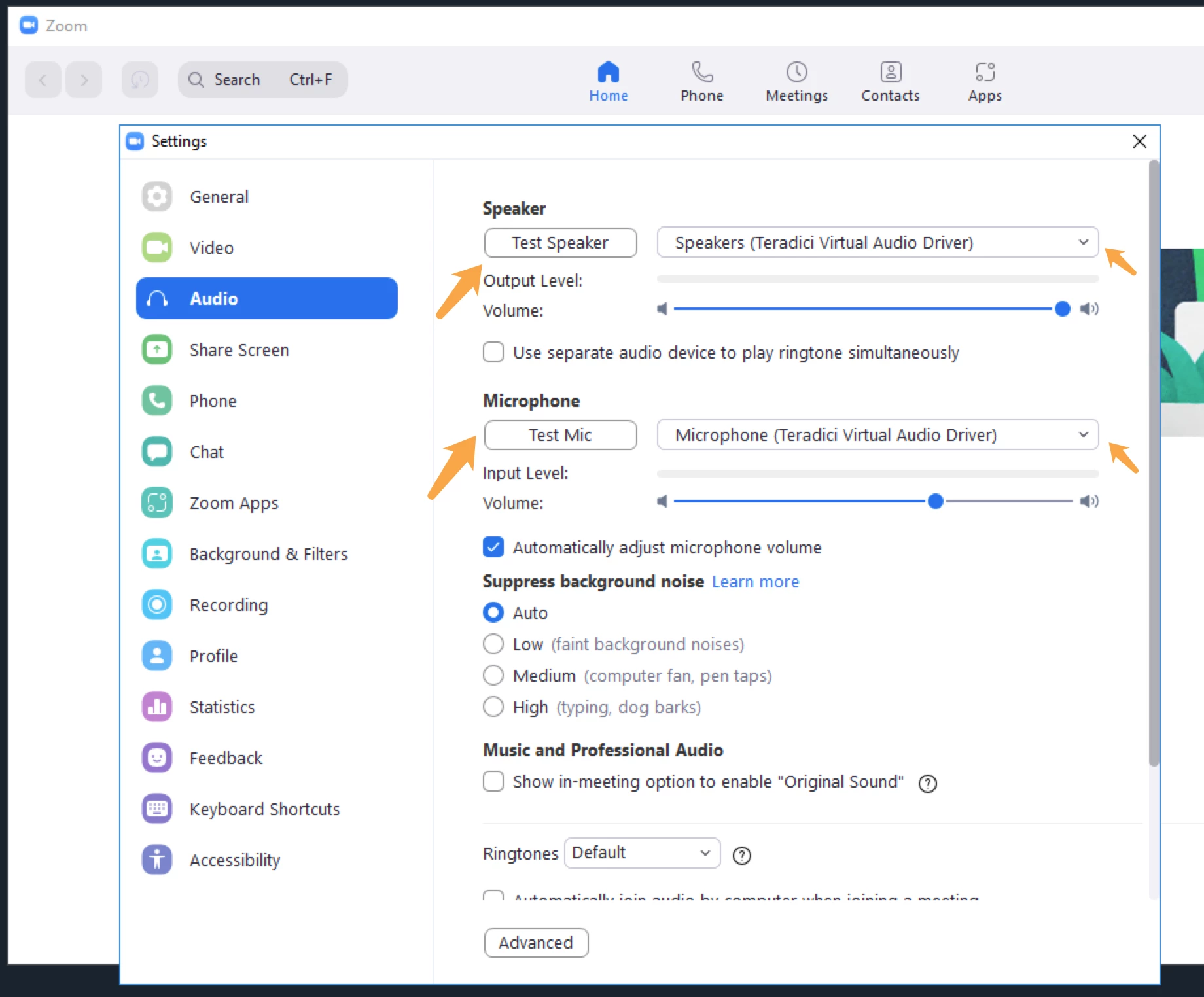This screenshot has width=1204, height=997.
Task: Select High noise suppression
Action: 493,707
